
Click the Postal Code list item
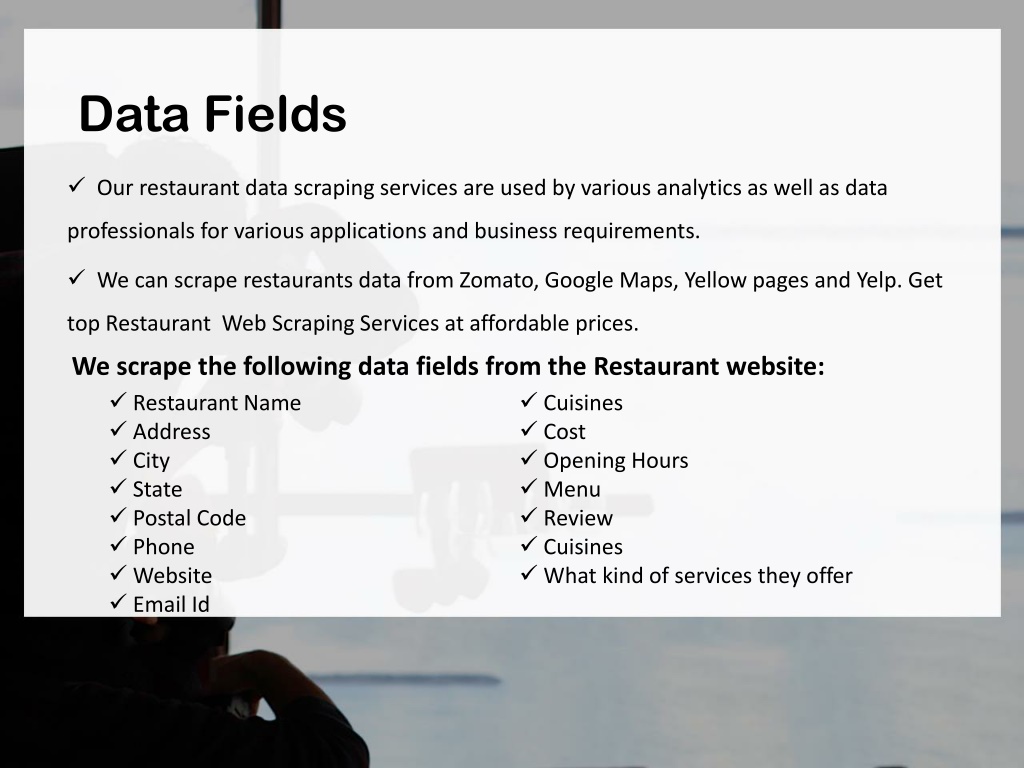(x=189, y=518)
